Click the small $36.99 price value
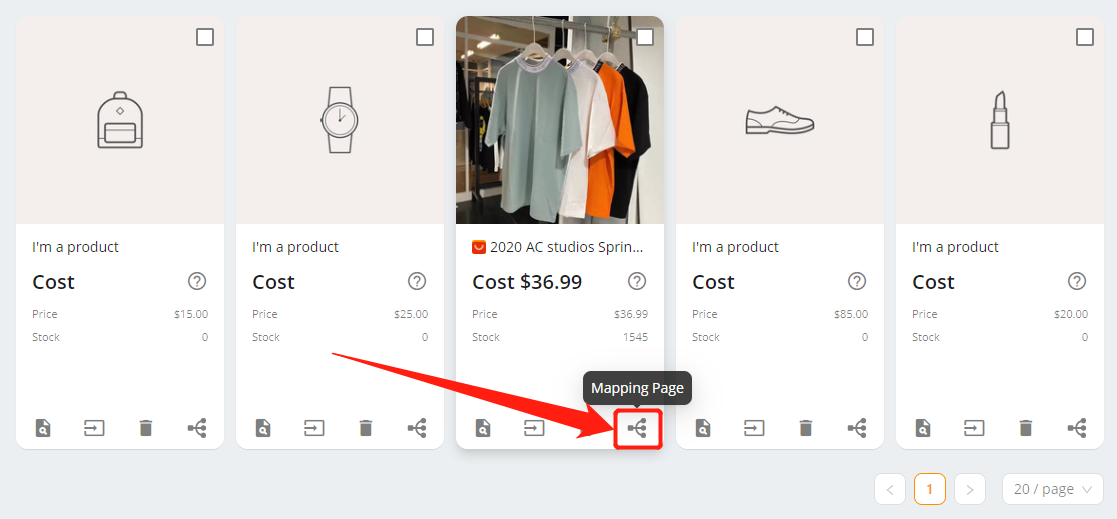 tap(631, 314)
